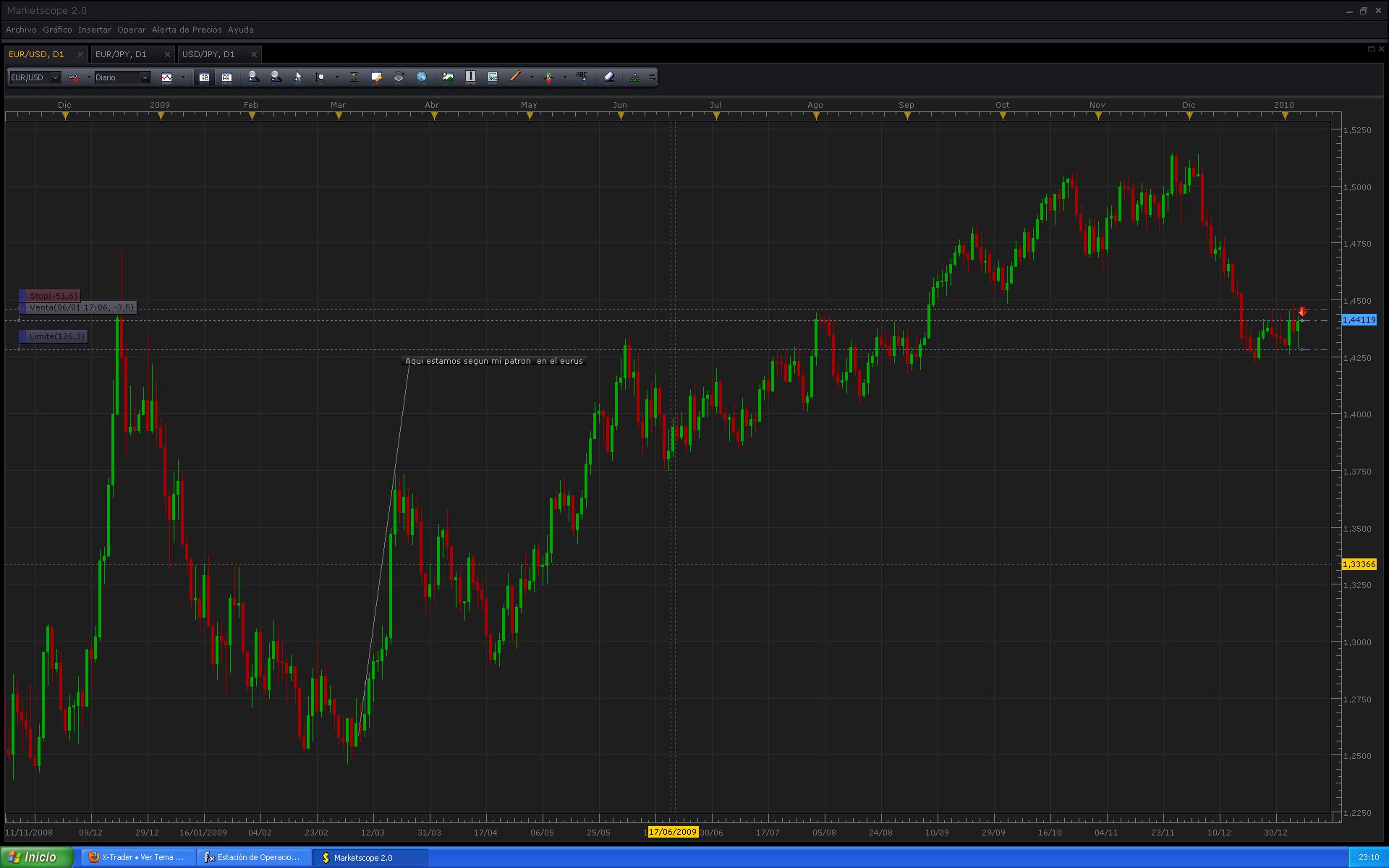Click the zoom in magnifier icon
Viewport: 1389px width, 868px height.
[253, 77]
